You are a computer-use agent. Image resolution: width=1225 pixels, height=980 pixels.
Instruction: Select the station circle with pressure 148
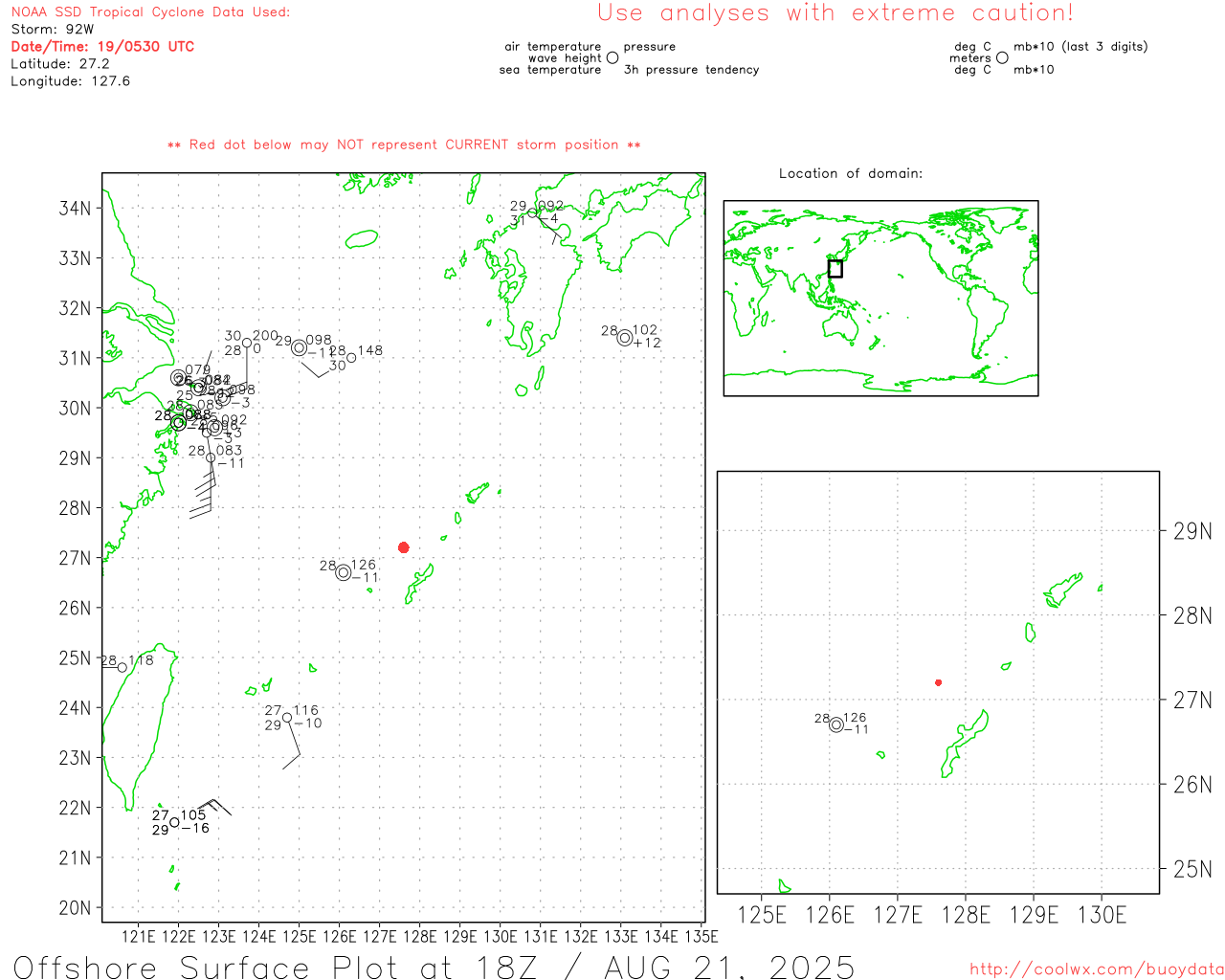(x=351, y=358)
